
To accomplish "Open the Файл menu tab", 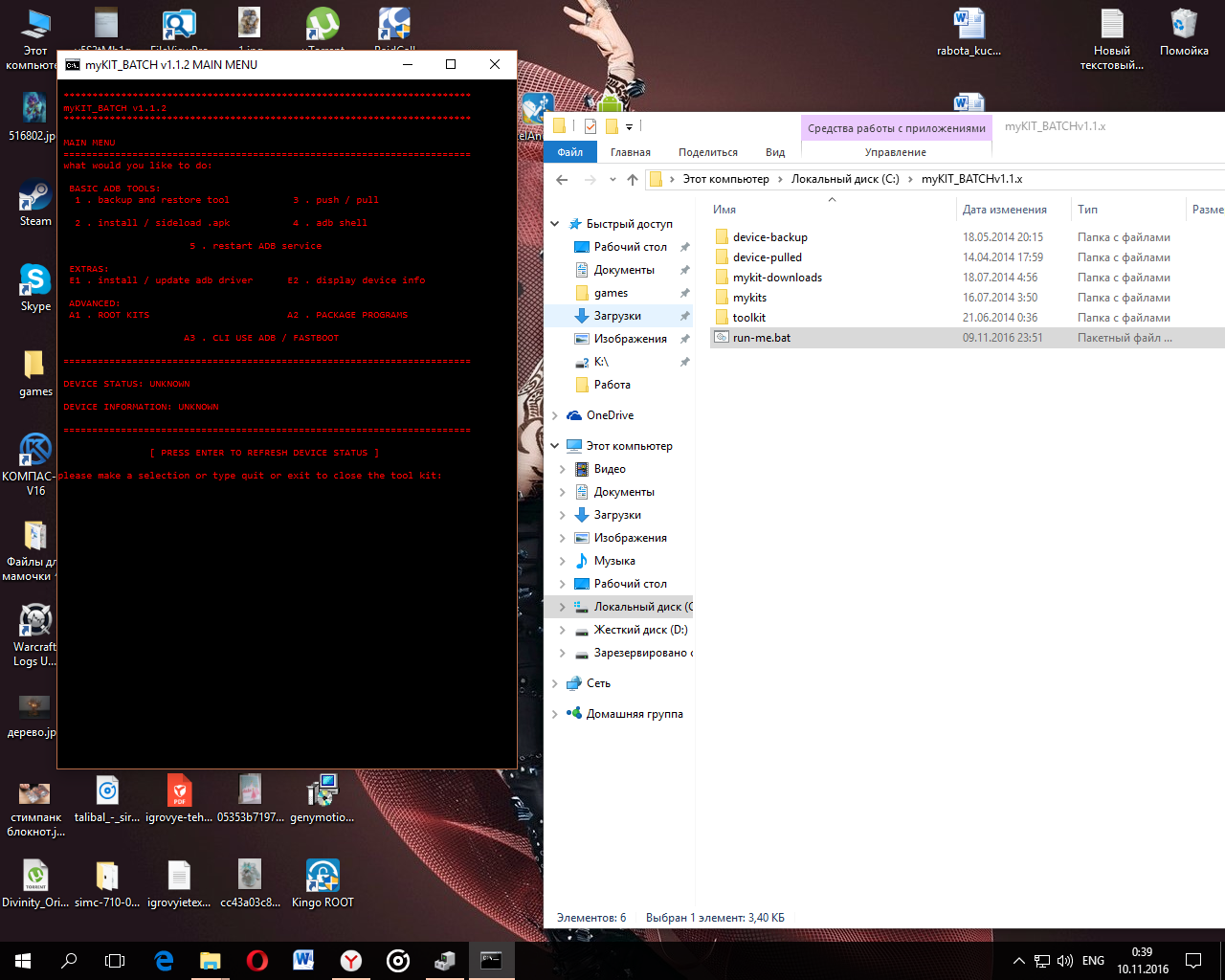I will 570,152.
